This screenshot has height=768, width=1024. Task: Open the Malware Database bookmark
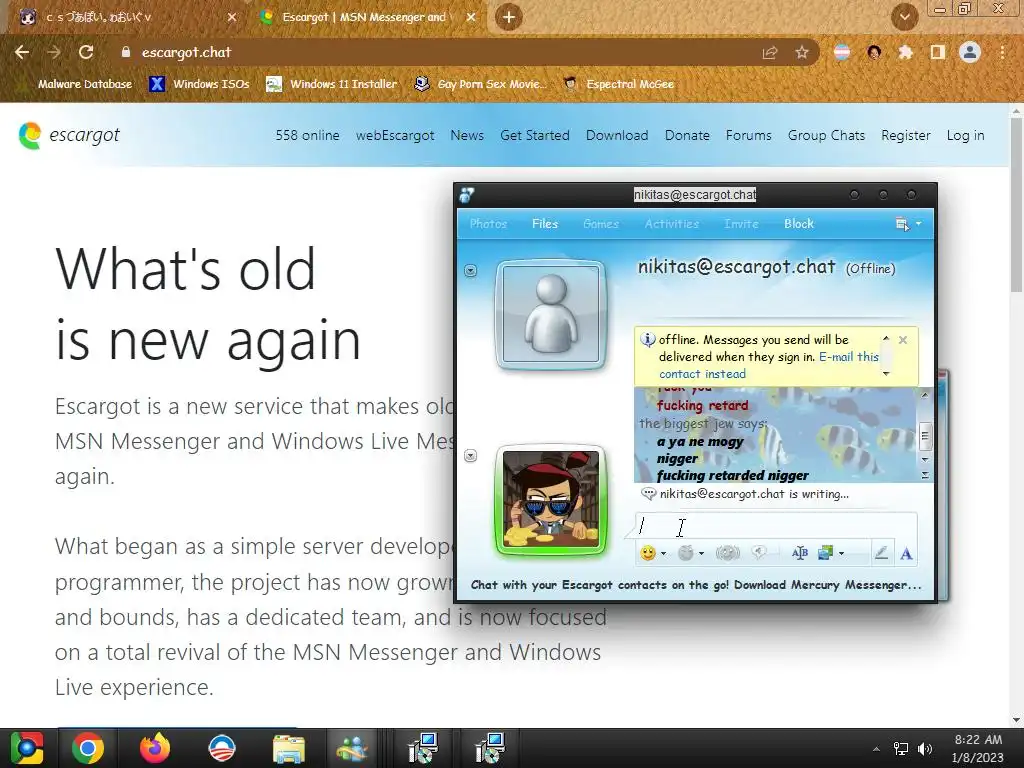coord(76,84)
